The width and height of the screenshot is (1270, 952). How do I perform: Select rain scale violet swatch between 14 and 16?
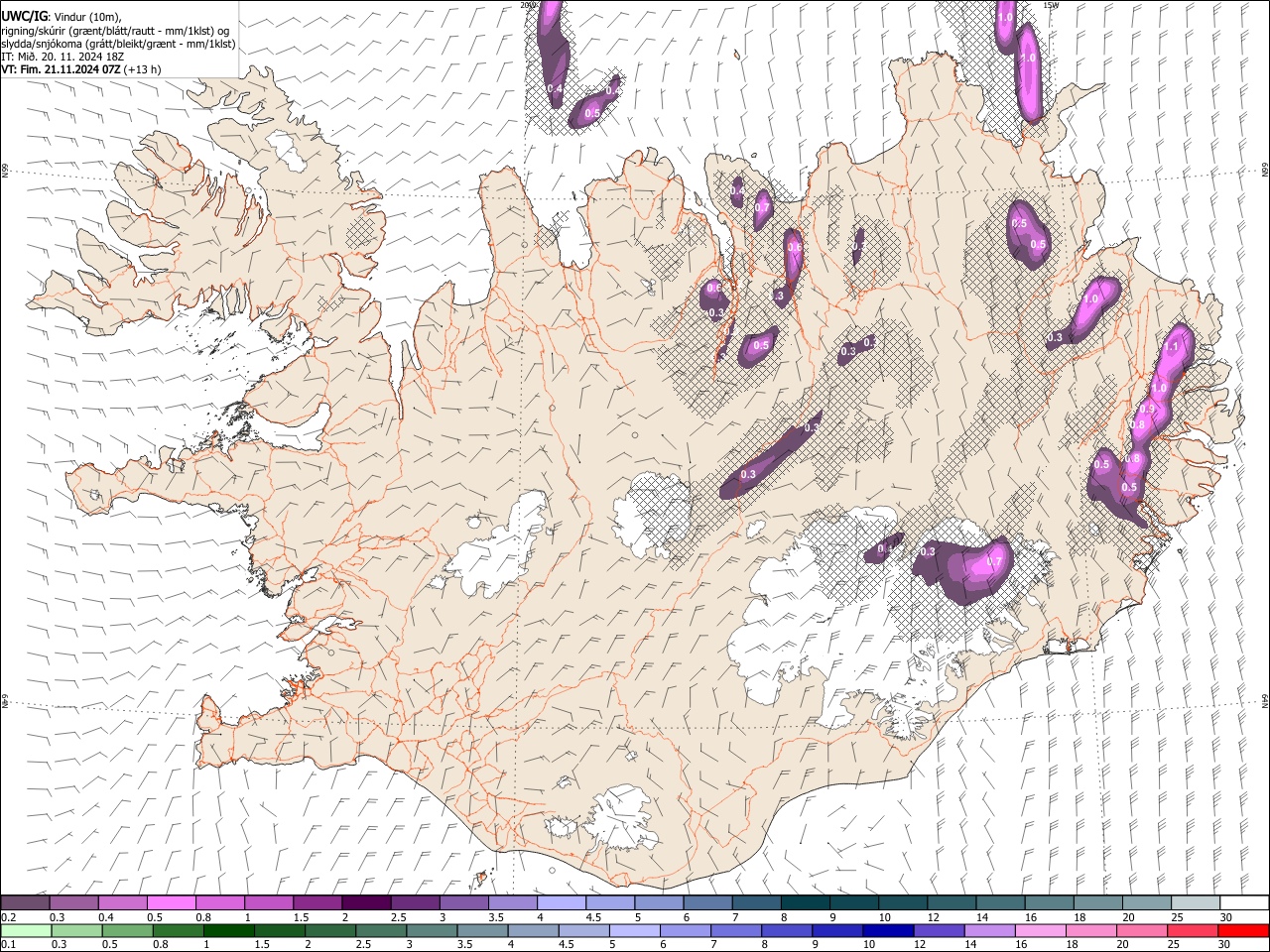pyautogui.click(x=991, y=931)
